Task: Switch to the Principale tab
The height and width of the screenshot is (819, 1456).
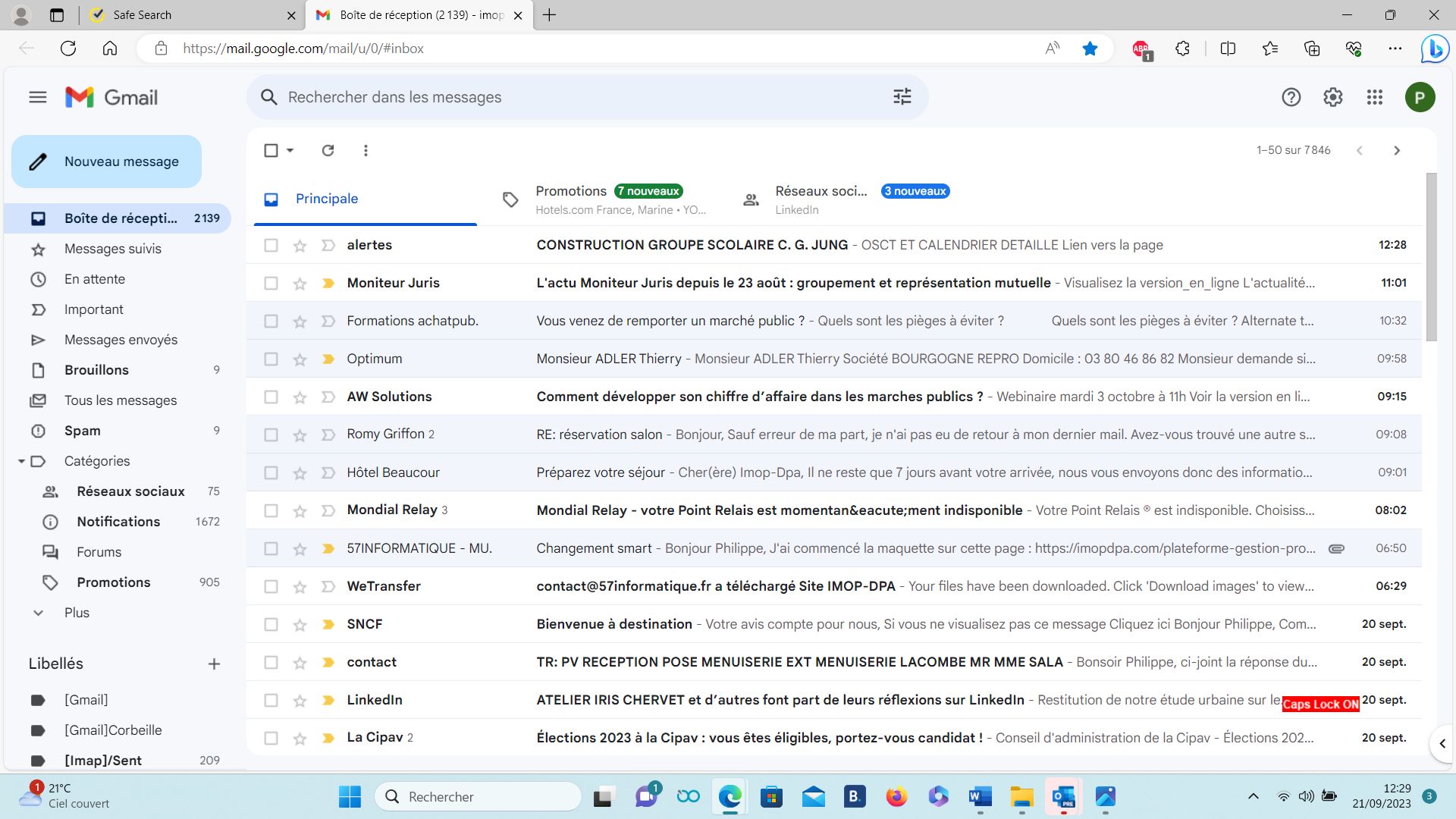Action: tap(365, 199)
